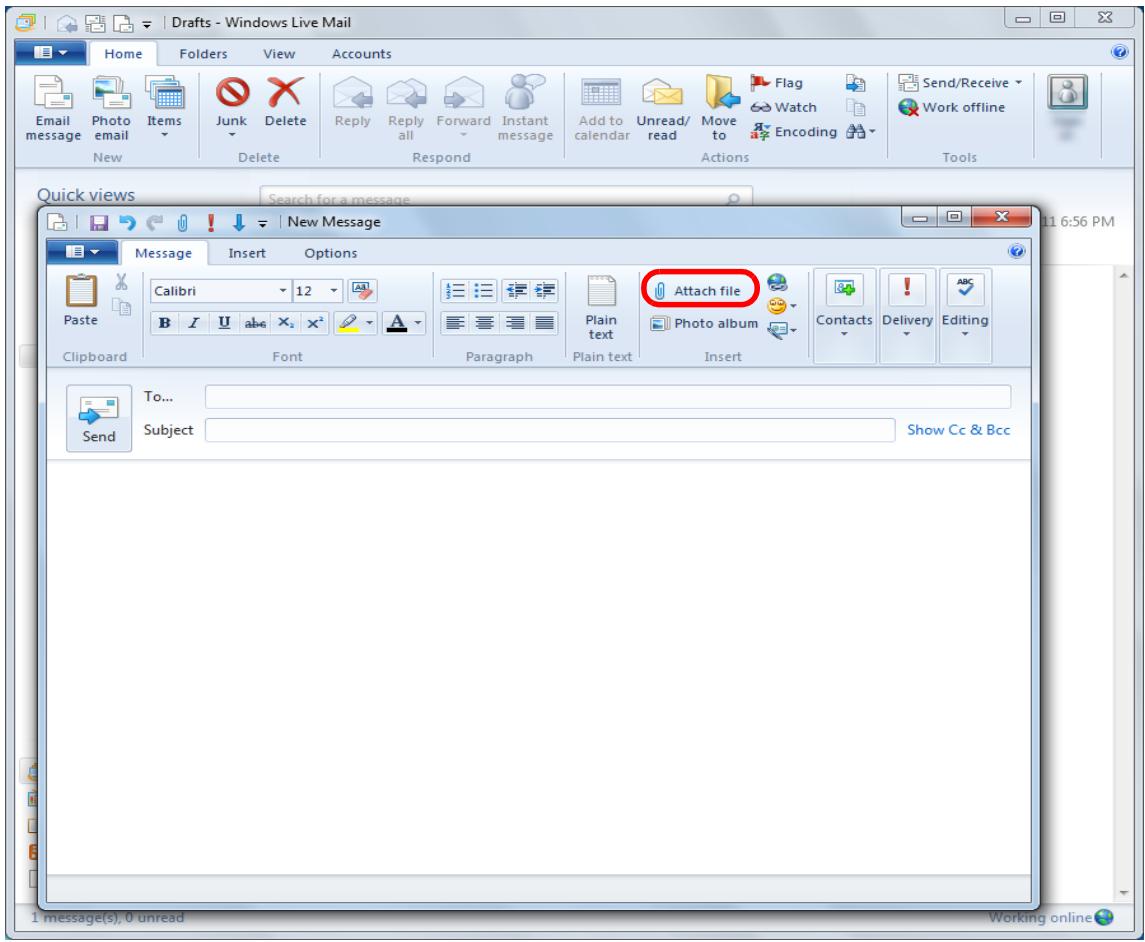Toggle Subscript formatting
This screenshot has height=942, width=1145.
tap(286, 323)
